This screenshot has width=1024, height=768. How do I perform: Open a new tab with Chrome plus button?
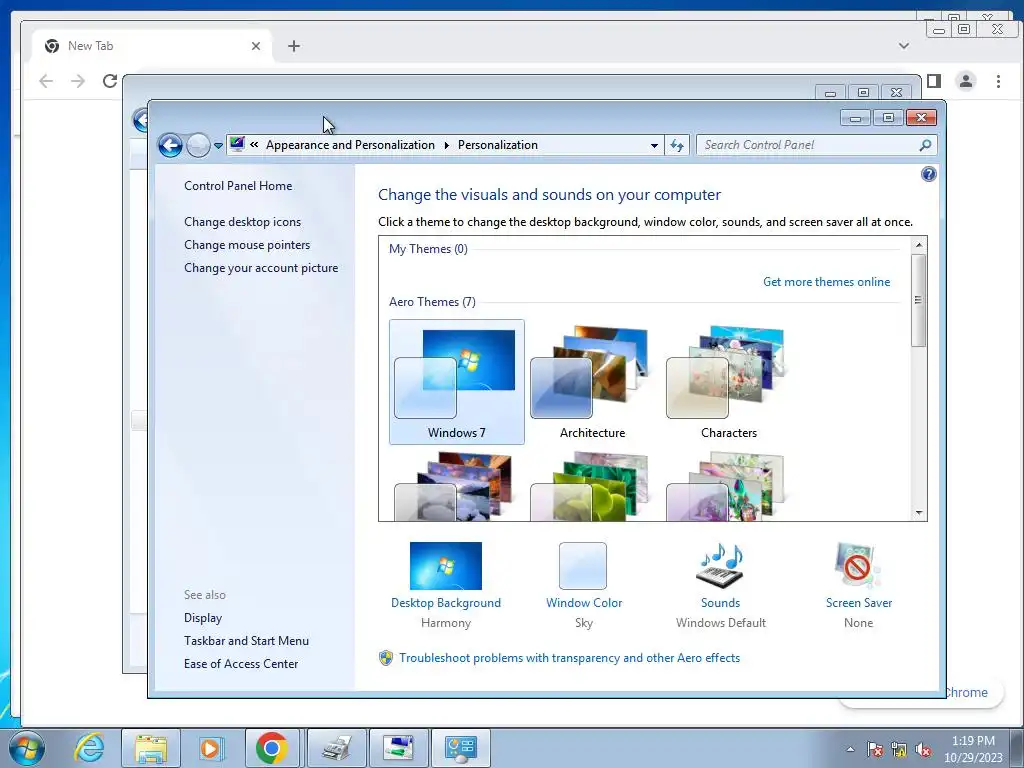coord(294,46)
